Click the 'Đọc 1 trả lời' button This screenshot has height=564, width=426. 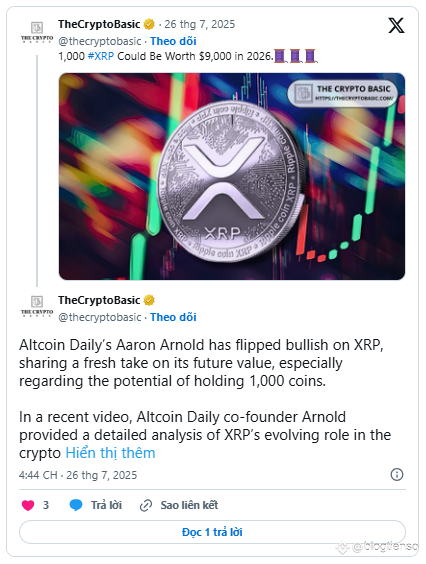pyautogui.click(x=212, y=532)
